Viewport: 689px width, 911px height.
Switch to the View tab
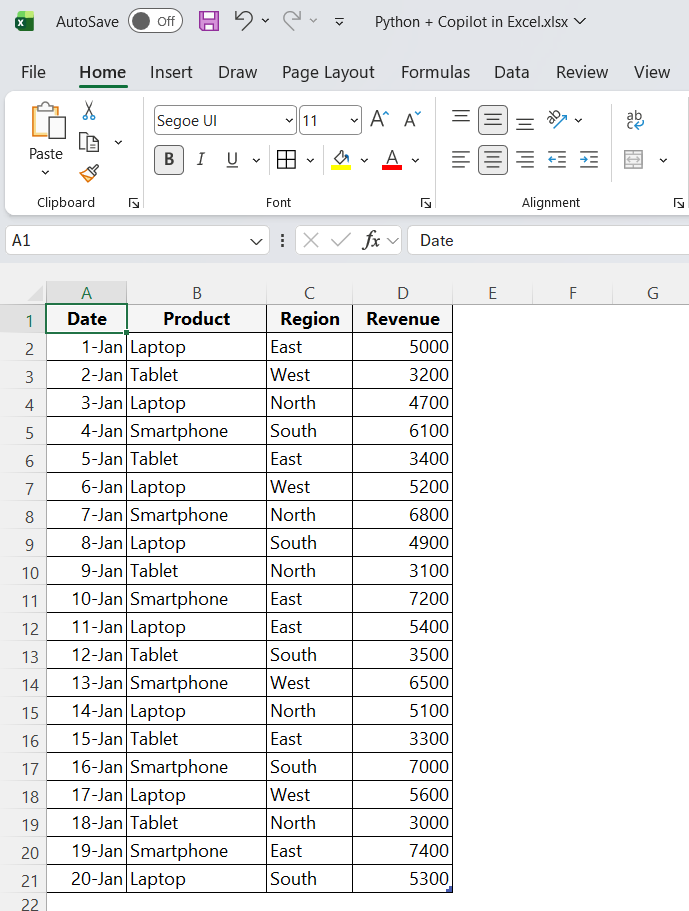point(652,72)
